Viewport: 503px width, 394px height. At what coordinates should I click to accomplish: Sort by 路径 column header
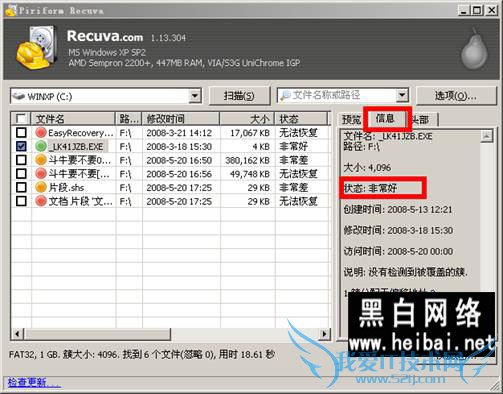coord(129,119)
